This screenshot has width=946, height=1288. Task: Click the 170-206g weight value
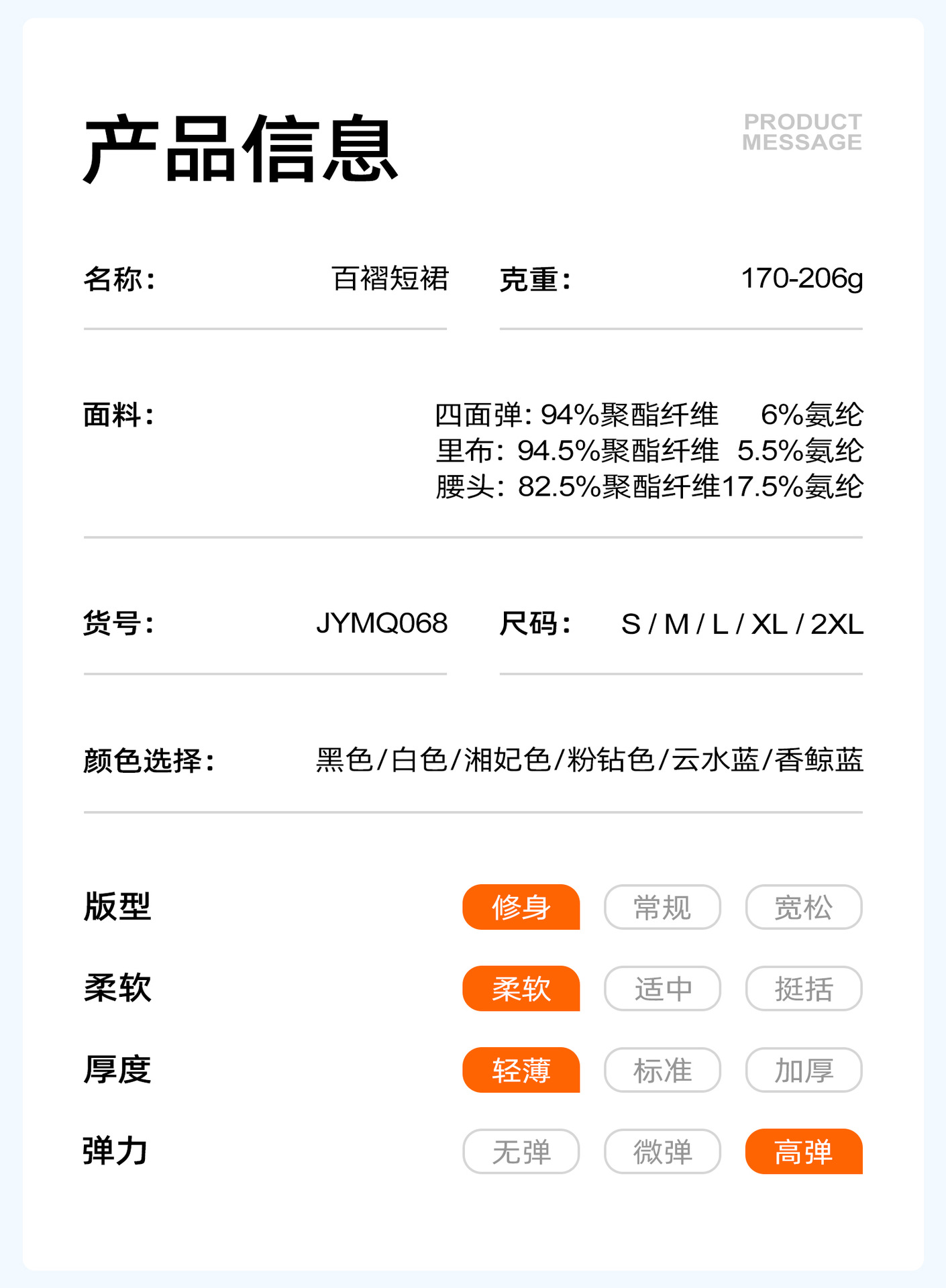(801, 278)
